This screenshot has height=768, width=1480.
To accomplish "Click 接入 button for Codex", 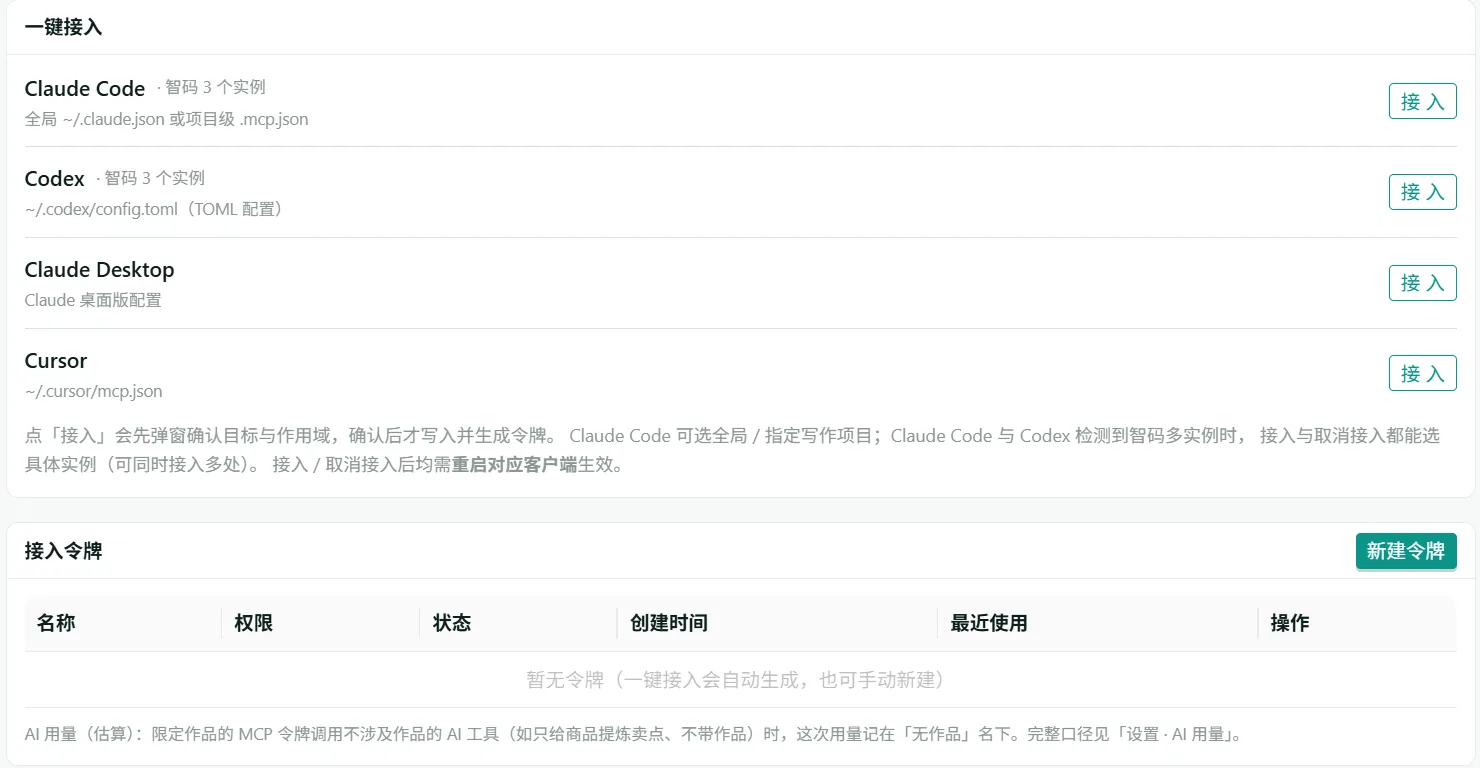I will coord(1422,192).
